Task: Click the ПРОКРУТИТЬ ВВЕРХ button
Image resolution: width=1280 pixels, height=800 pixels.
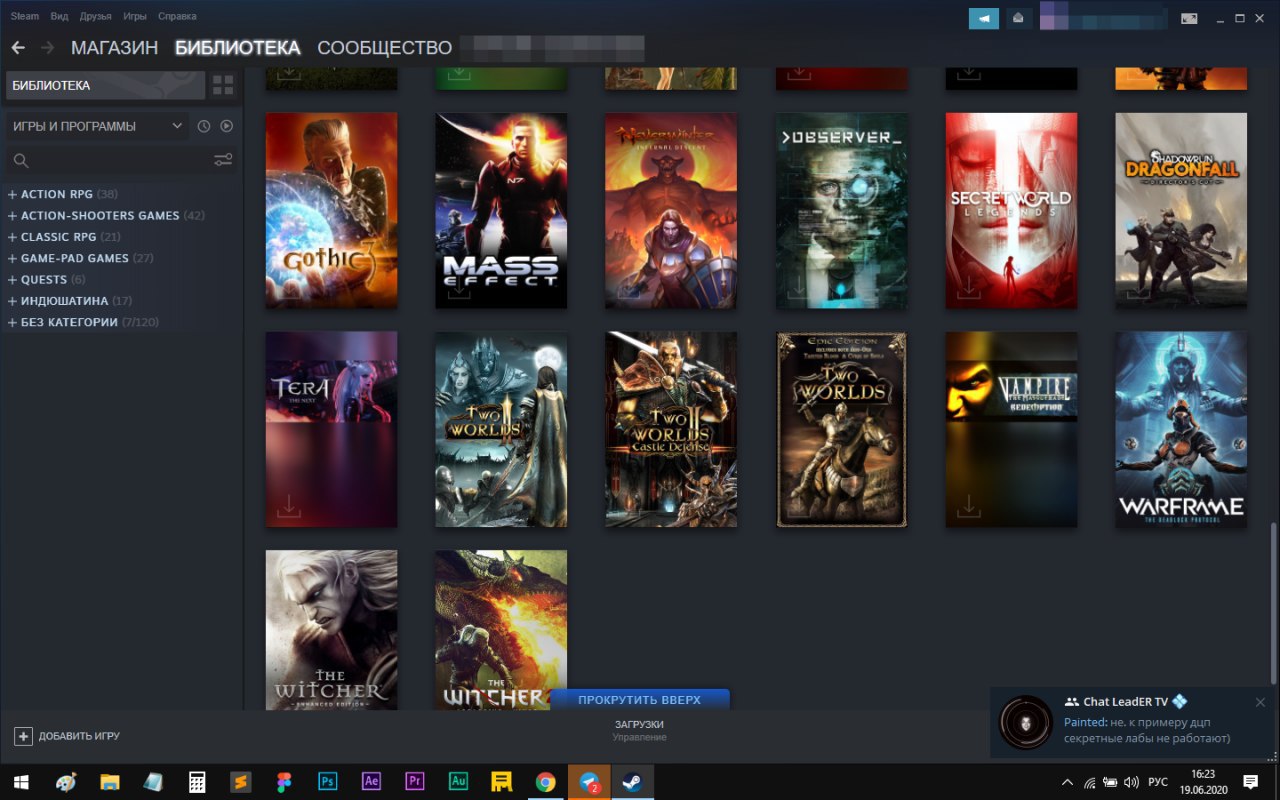Action: point(640,699)
